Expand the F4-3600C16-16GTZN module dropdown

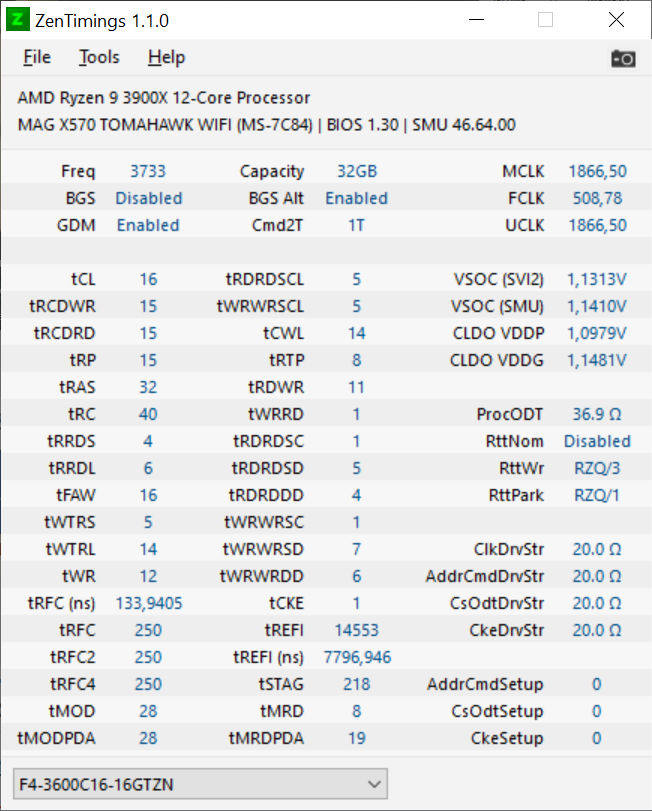pos(200,784)
